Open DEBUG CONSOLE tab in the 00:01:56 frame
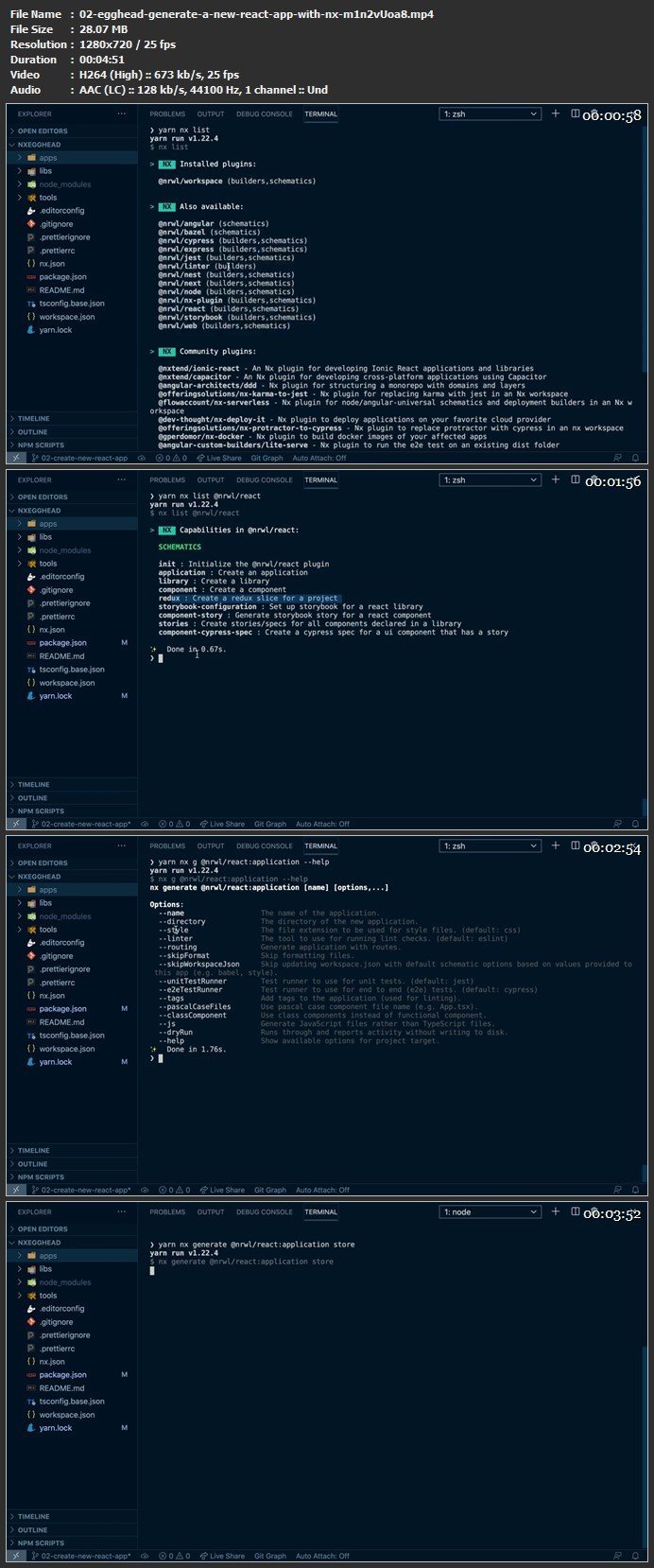This screenshot has height=1568, width=654. coord(265,479)
